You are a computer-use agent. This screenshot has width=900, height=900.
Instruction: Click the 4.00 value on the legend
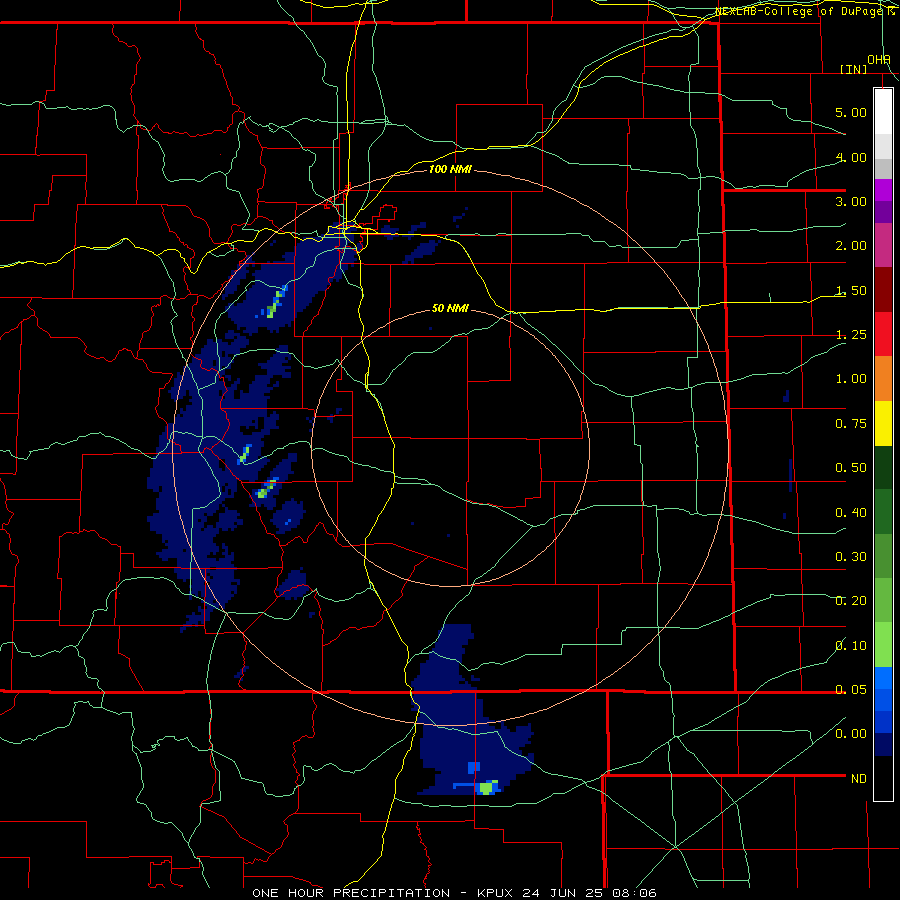(851, 157)
